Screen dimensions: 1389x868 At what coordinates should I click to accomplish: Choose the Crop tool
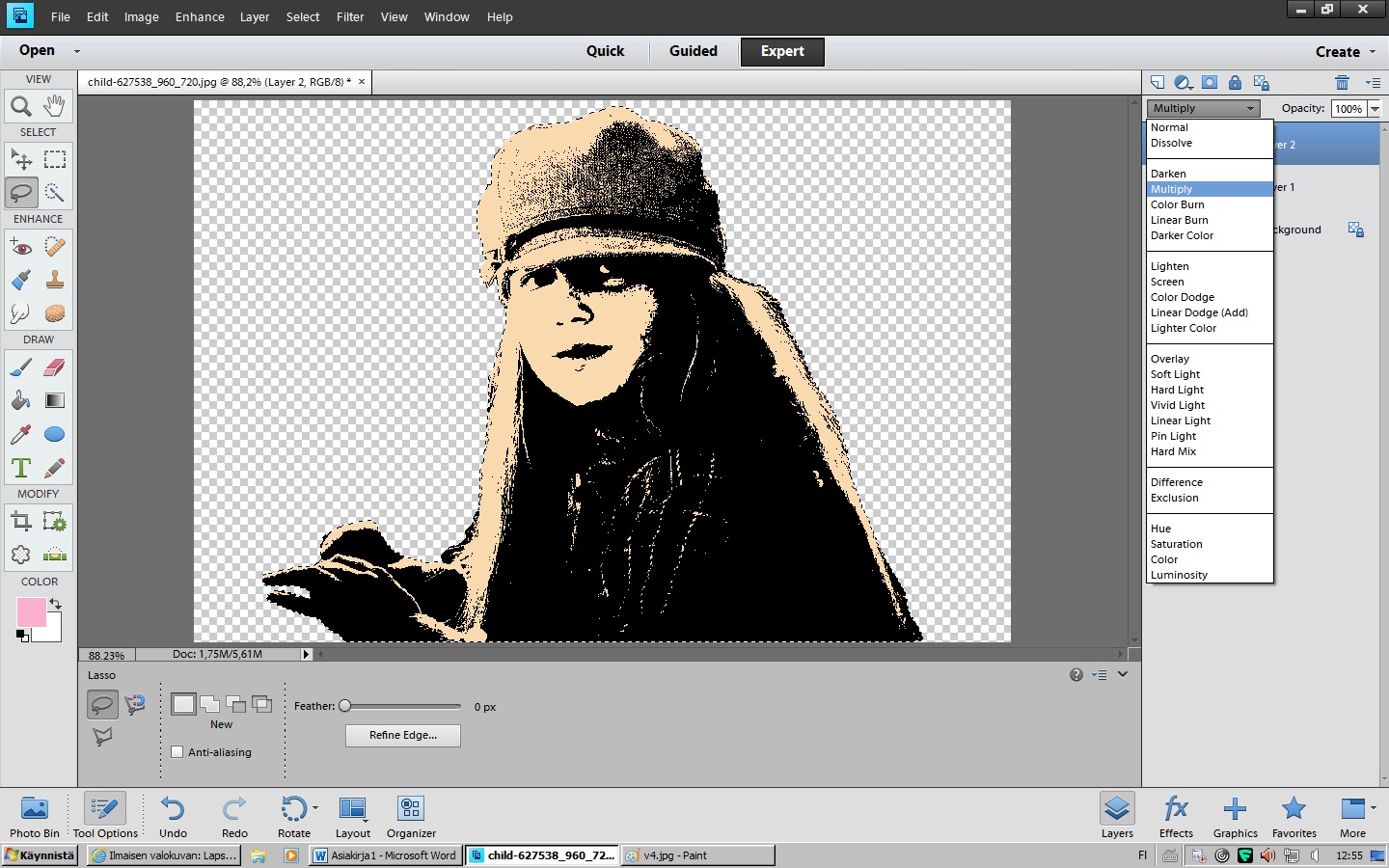click(x=21, y=522)
